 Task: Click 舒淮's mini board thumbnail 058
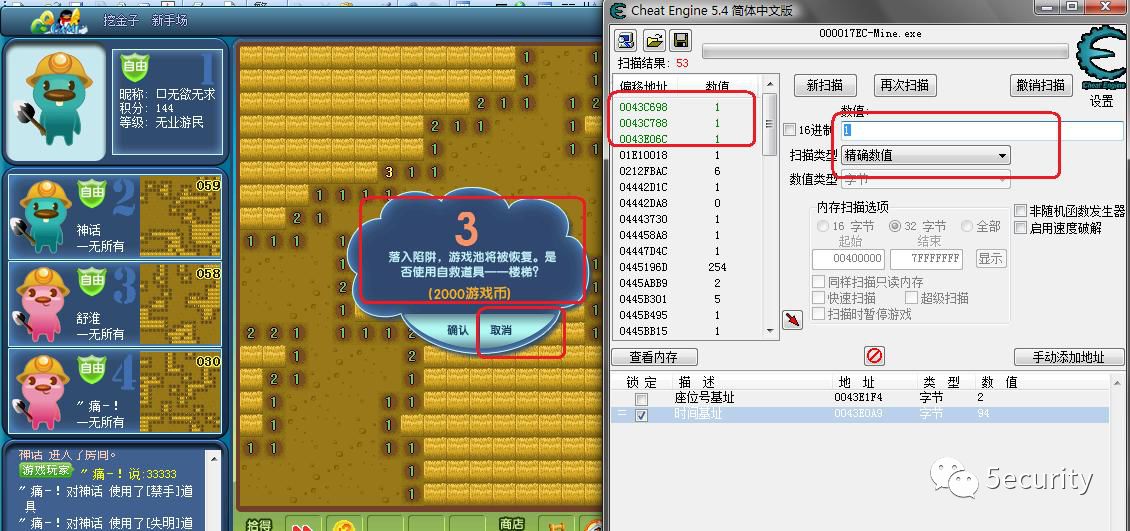pos(180,305)
